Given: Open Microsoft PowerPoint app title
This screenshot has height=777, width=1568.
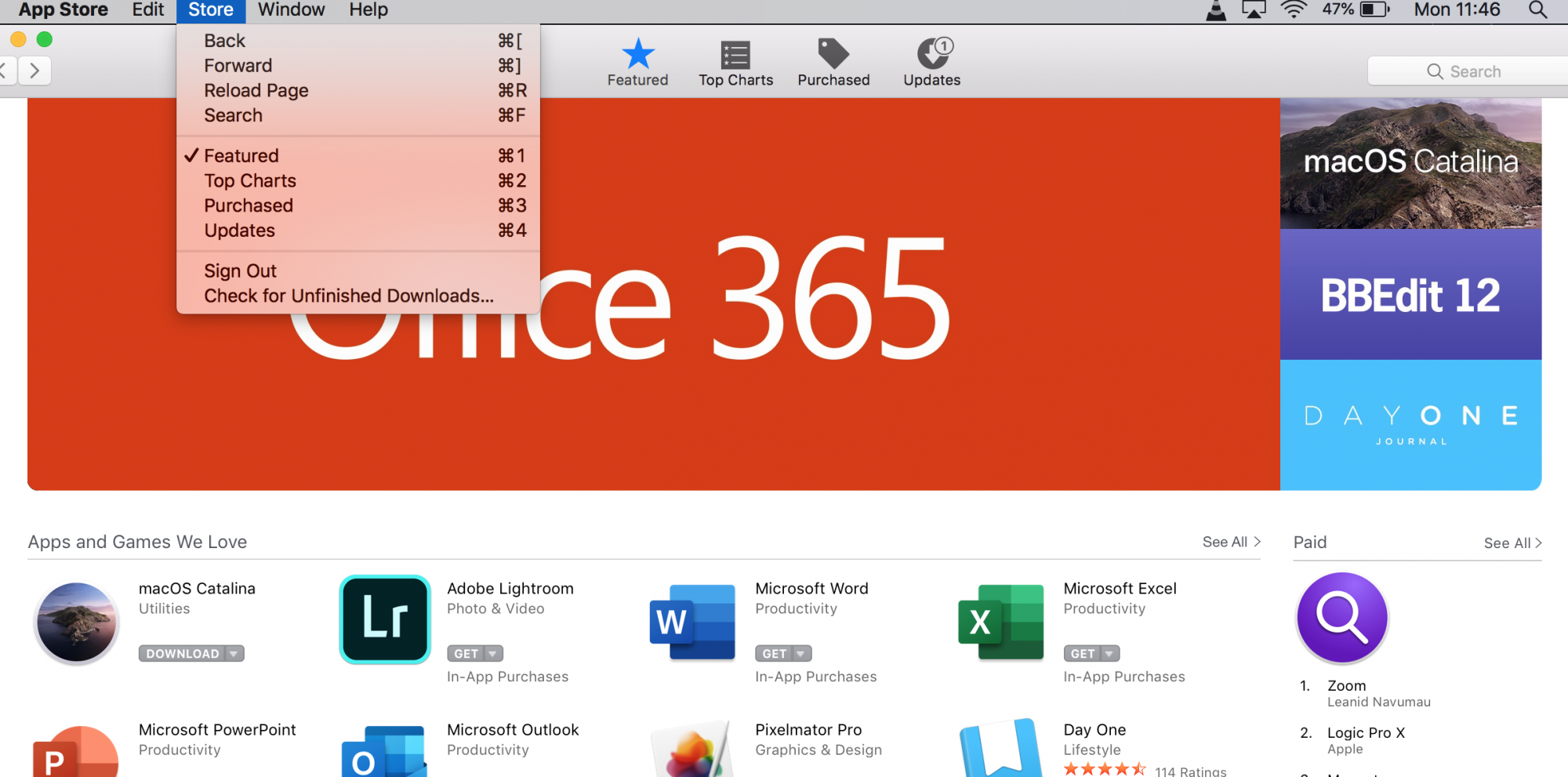Looking at the screenshot, I should click(x=217, y=730).
